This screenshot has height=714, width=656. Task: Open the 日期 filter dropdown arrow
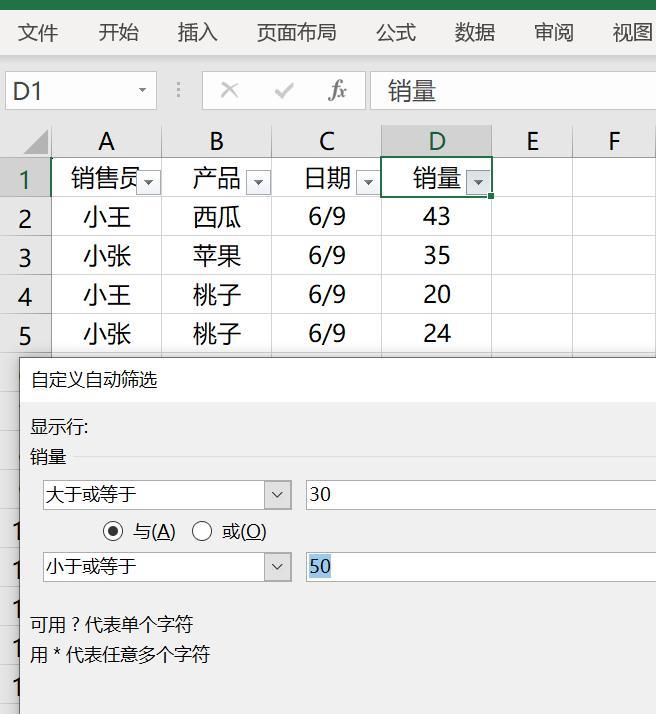tap(368, 182)
